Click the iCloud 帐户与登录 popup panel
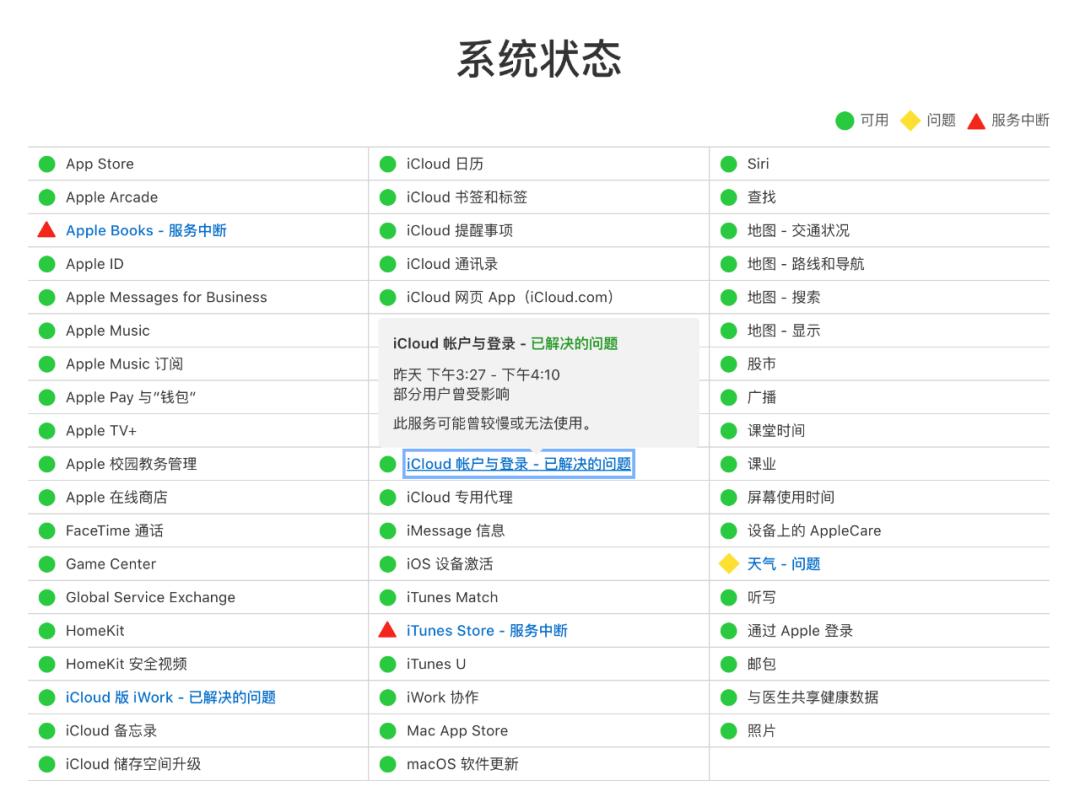The width and height of the screenshot is (1080, 797). 540,382
